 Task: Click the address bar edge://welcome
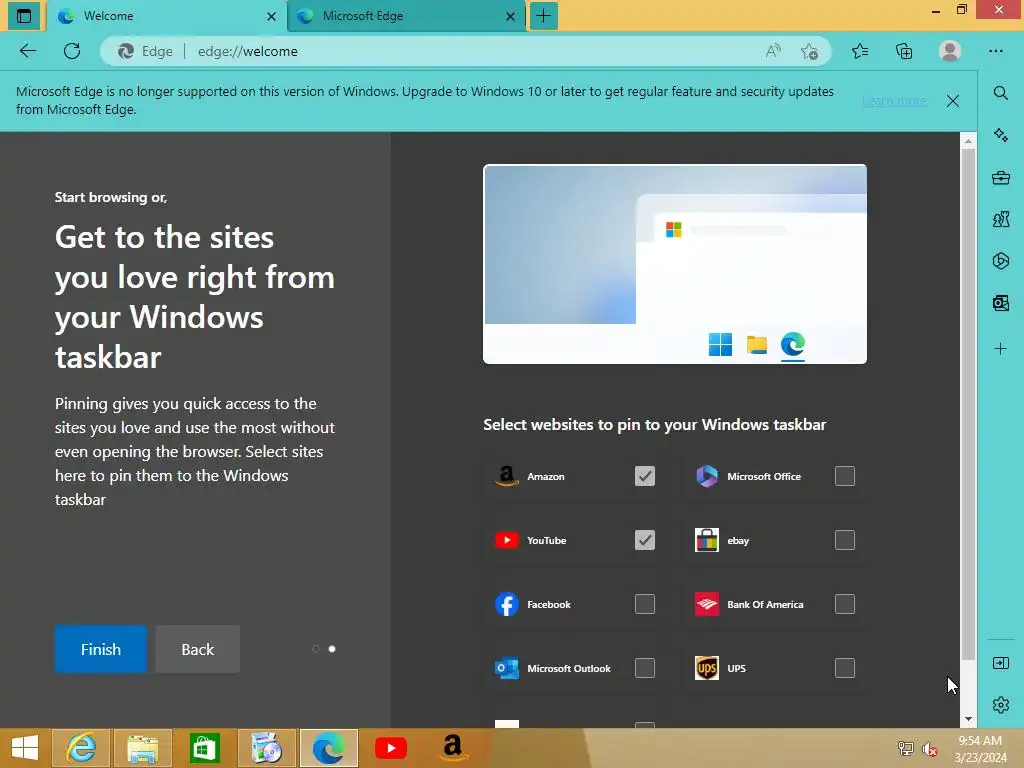pyautogui.click(x=466, y=51)
